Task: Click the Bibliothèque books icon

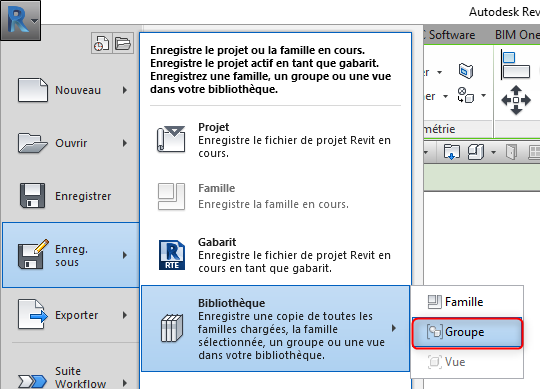Action: point(172,328)
